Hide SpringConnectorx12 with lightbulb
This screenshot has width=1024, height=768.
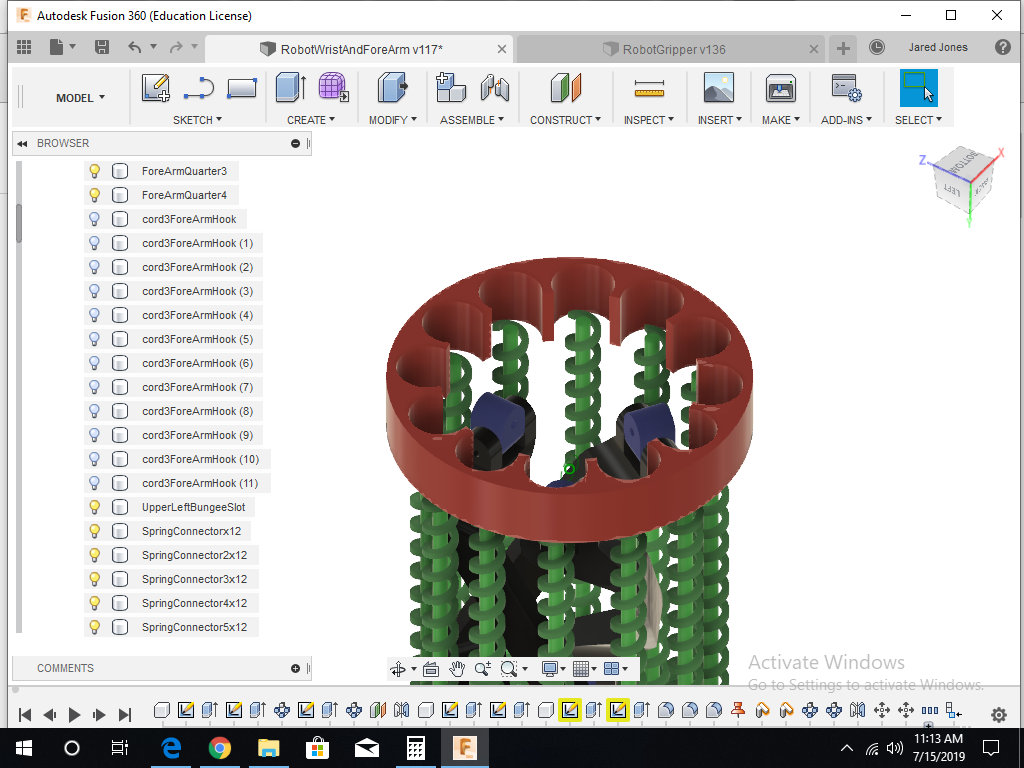click(x=95, y=531)
